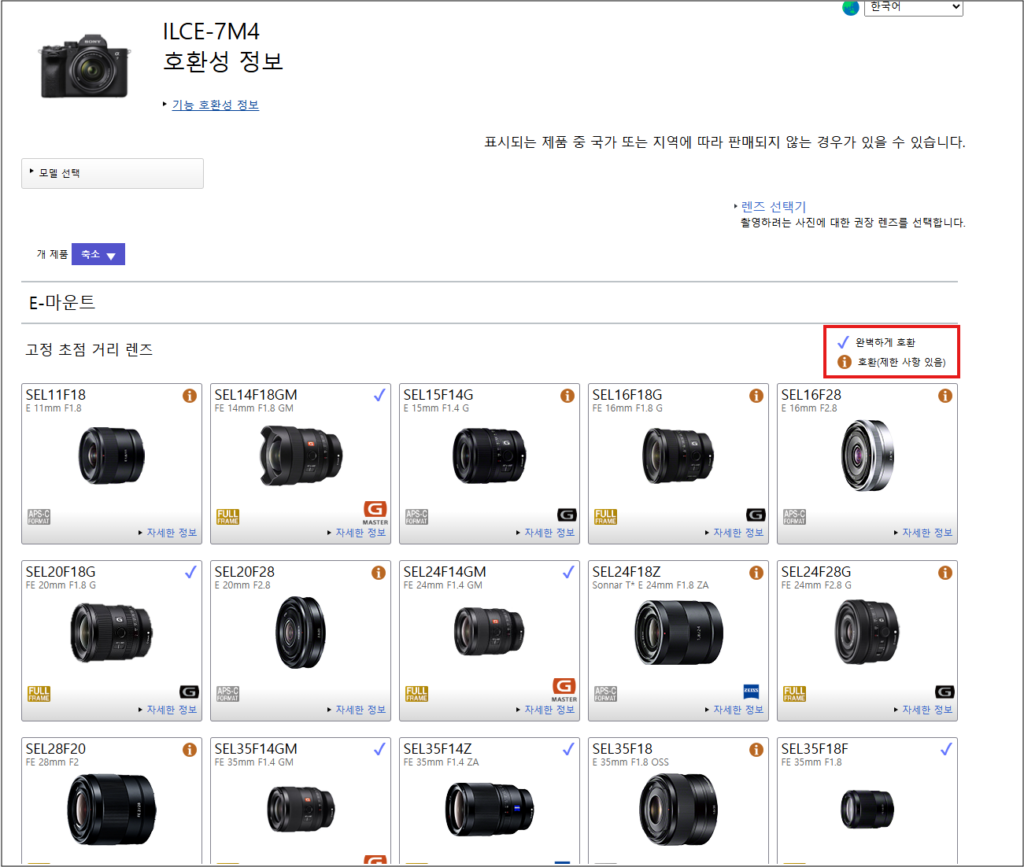Click the checkmark icon on SEL35F18F card

click(946, 749)
